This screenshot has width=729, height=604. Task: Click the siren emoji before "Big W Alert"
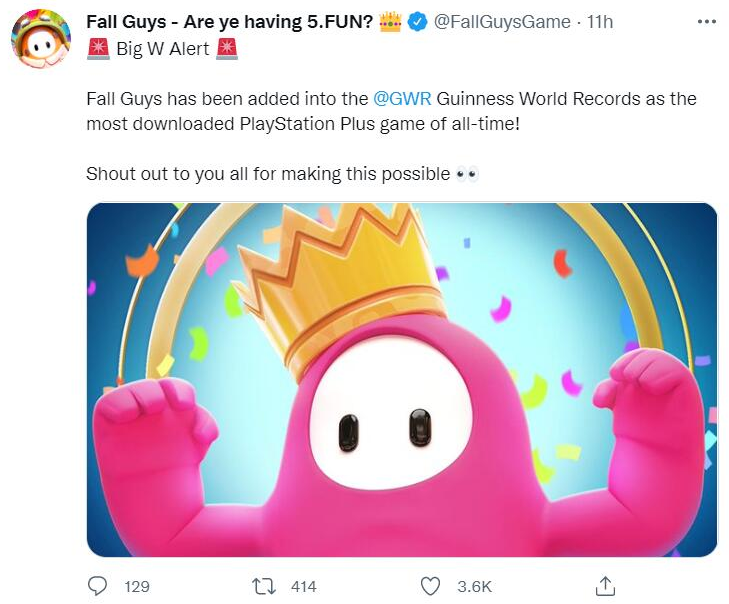99,47
